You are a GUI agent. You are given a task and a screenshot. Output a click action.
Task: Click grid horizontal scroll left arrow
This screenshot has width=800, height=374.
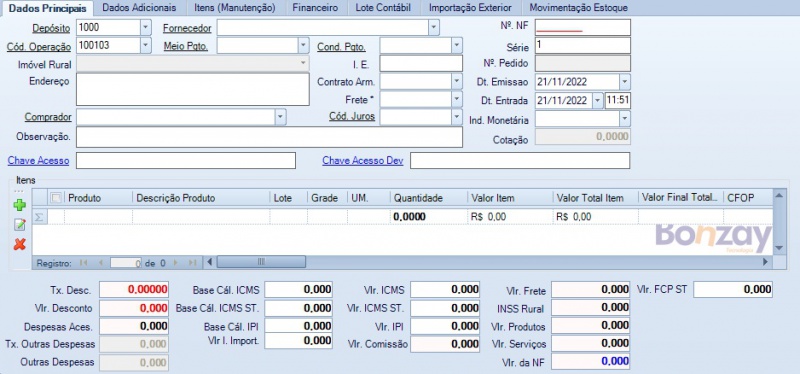pos(209,262)
